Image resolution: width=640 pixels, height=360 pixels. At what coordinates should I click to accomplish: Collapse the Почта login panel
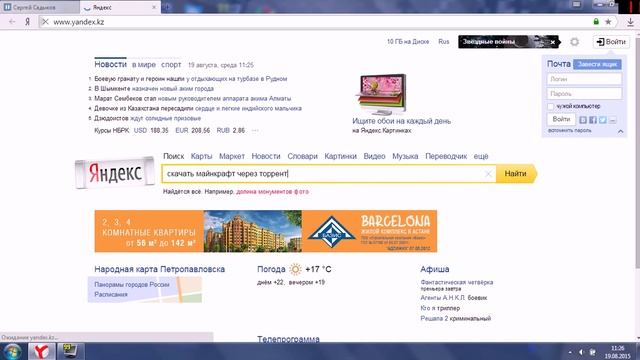pyautogui.click(x=620, y=131)
